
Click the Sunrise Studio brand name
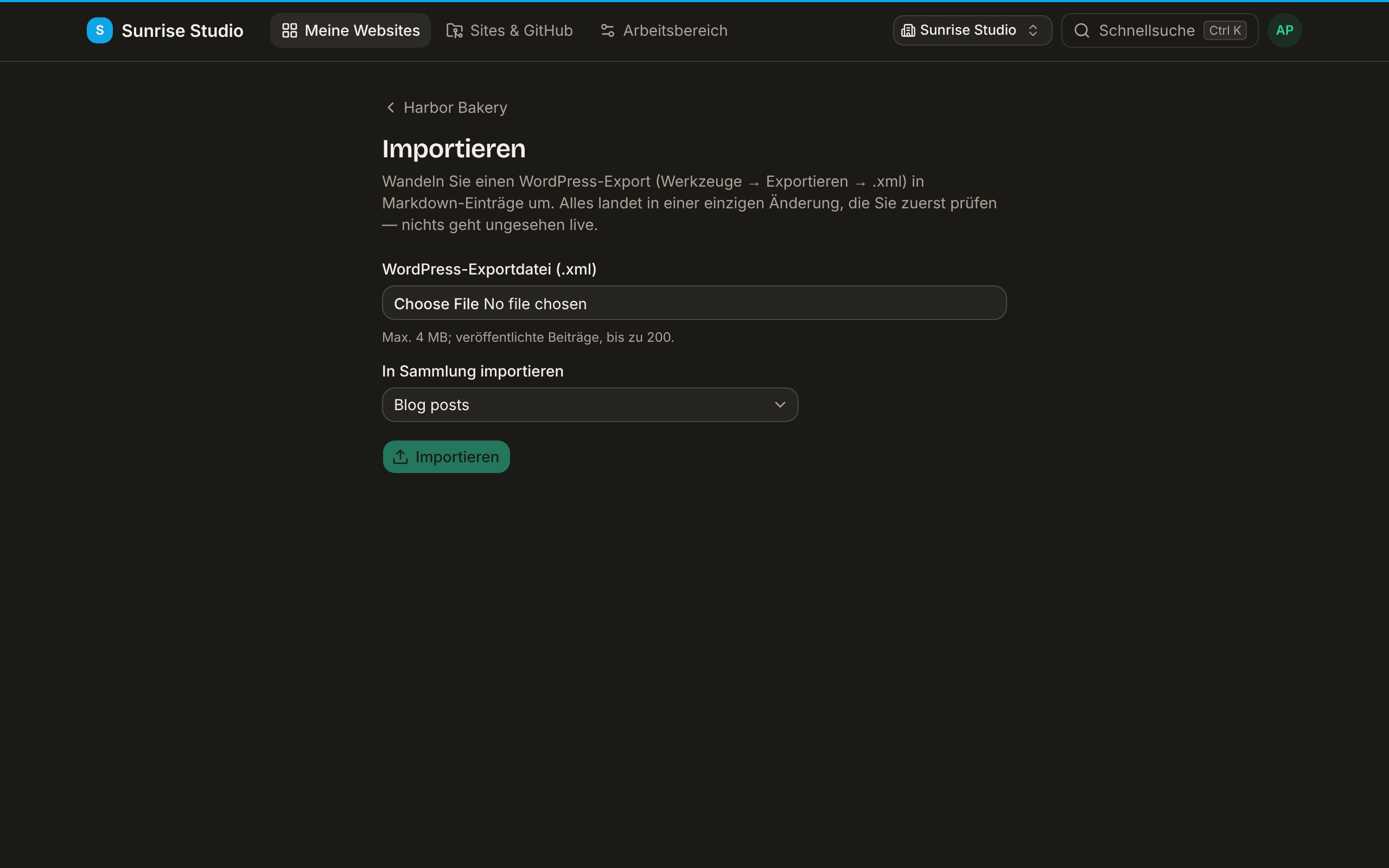click(x=182, y=30)
